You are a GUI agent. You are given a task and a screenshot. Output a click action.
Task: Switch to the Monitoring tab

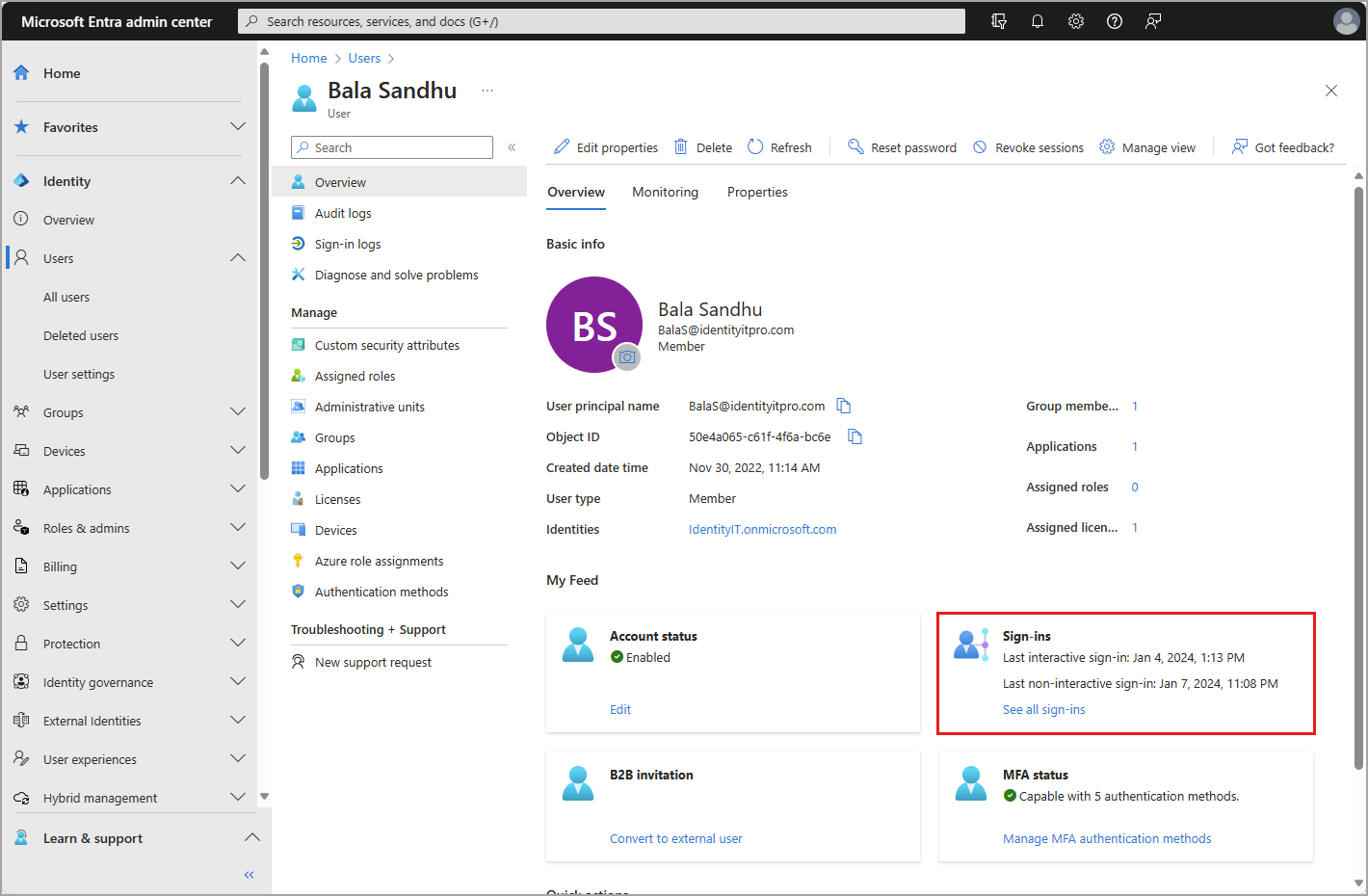(665, 192)
